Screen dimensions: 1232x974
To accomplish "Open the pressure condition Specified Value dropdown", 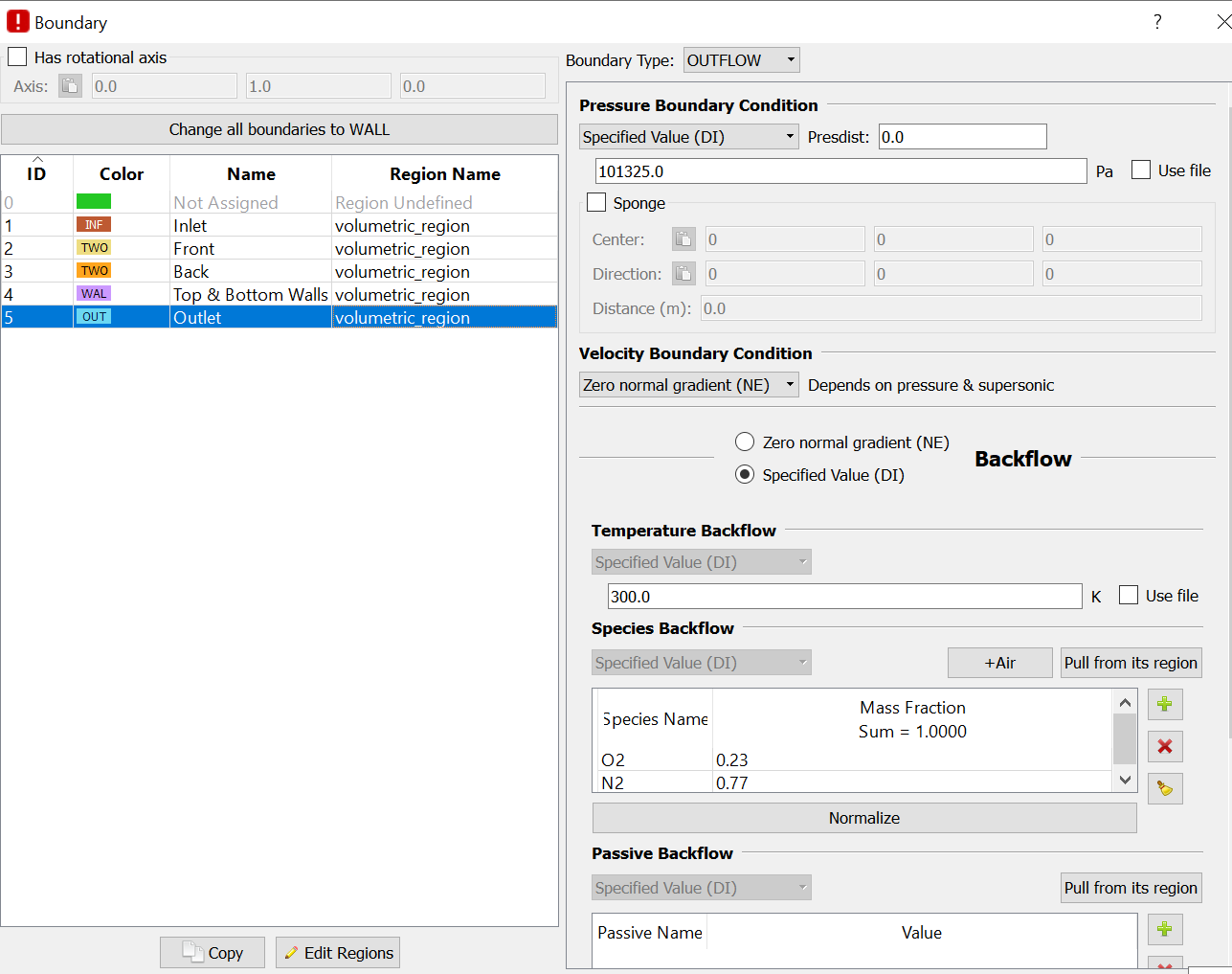I will [689, 137].
